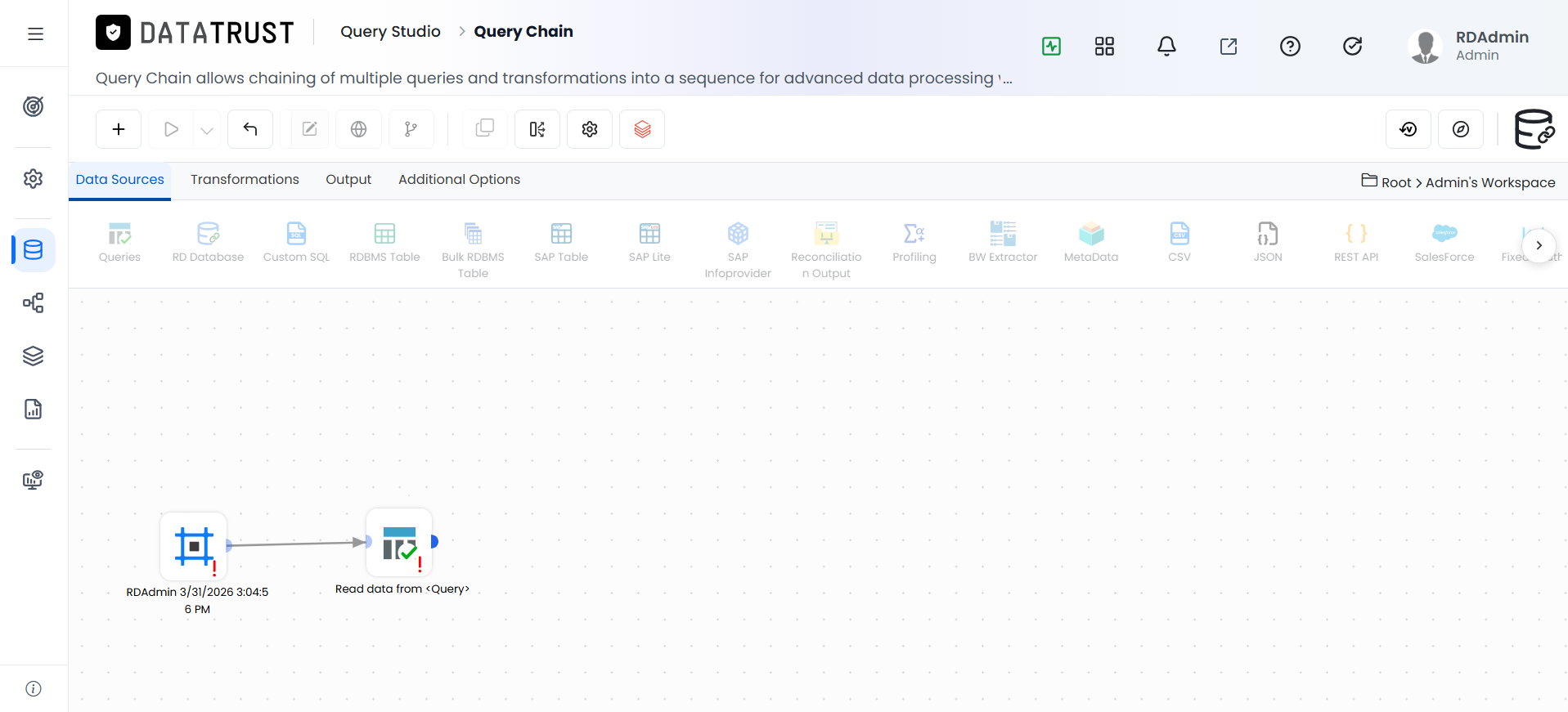Open the monitor settings sidebar icon

click(x=34, y=480)
